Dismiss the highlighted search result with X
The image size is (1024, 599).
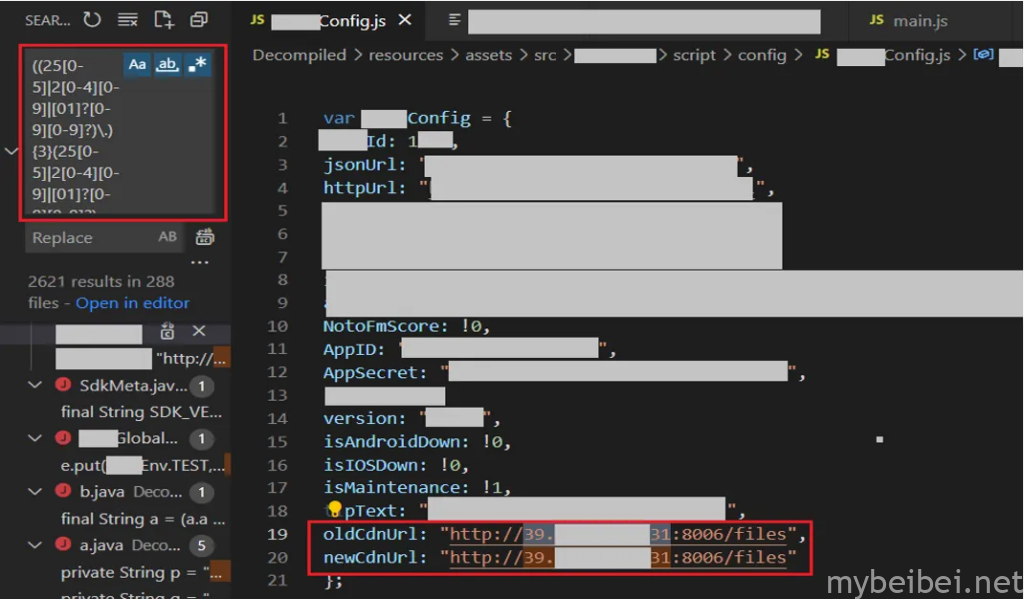pyautogui.click(x=199, y=331)
